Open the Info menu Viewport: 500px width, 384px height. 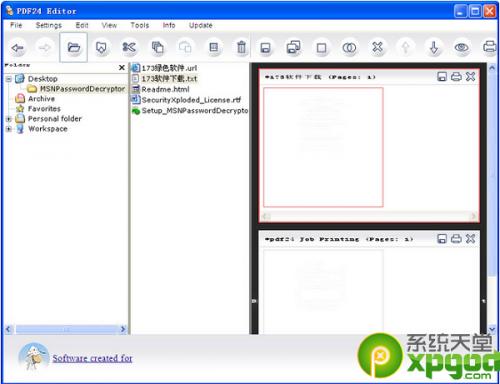point(169,25)
